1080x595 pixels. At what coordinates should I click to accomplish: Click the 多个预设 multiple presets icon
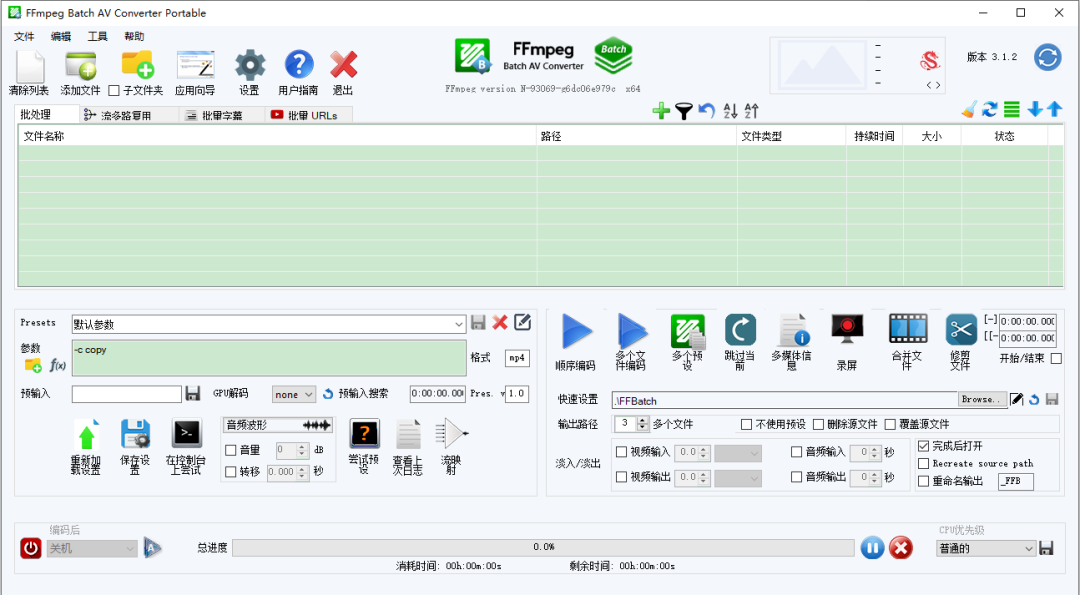click(687, 332)
